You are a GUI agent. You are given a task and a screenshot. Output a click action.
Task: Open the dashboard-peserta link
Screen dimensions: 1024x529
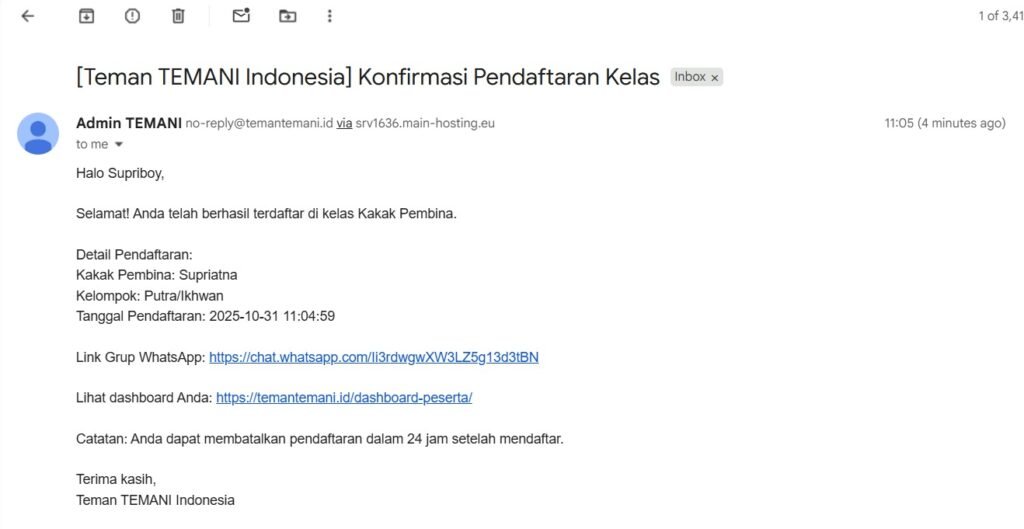click(343, 397)
